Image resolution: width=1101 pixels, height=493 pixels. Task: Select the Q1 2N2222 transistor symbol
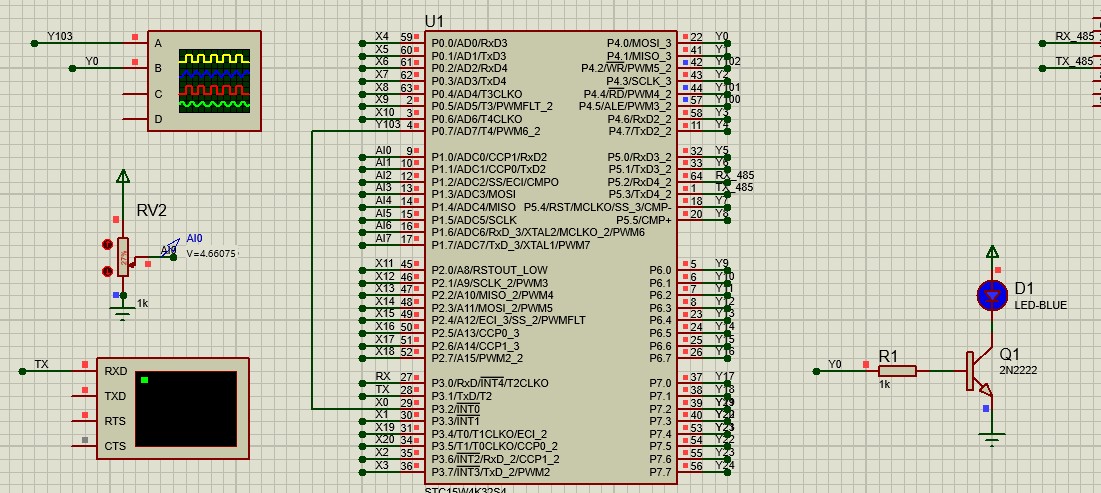pyautogui.click(x=980, y=371)
